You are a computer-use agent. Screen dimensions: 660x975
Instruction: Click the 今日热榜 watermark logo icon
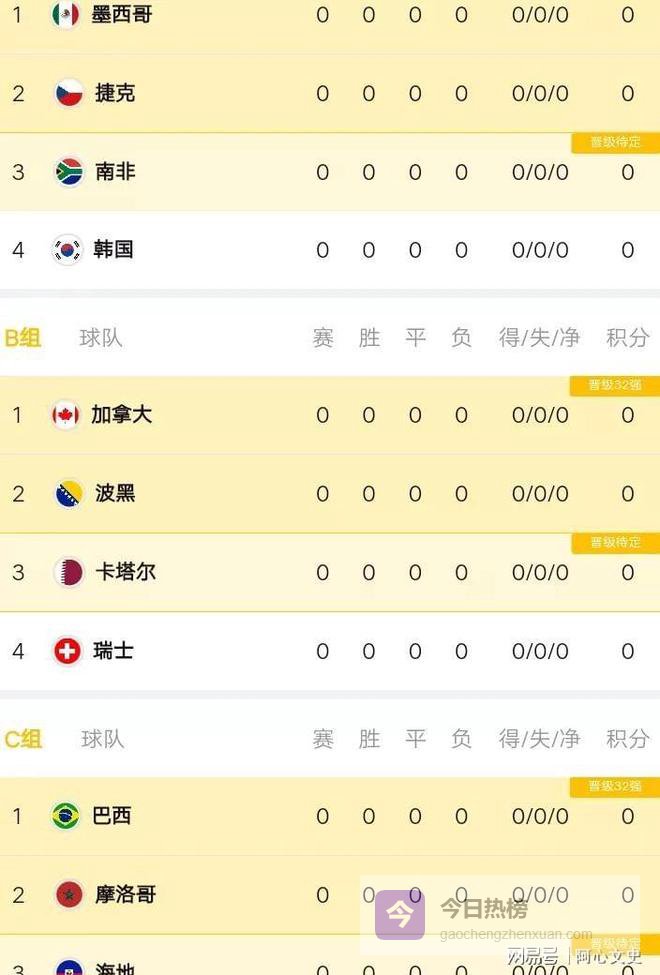(x=400, y=914)
